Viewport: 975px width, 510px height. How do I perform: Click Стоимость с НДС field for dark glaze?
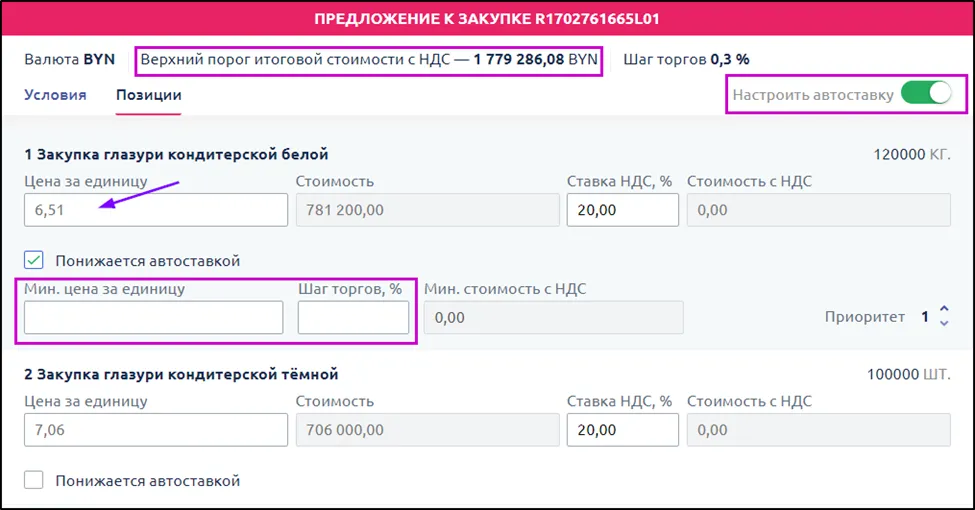pos(818,430)
